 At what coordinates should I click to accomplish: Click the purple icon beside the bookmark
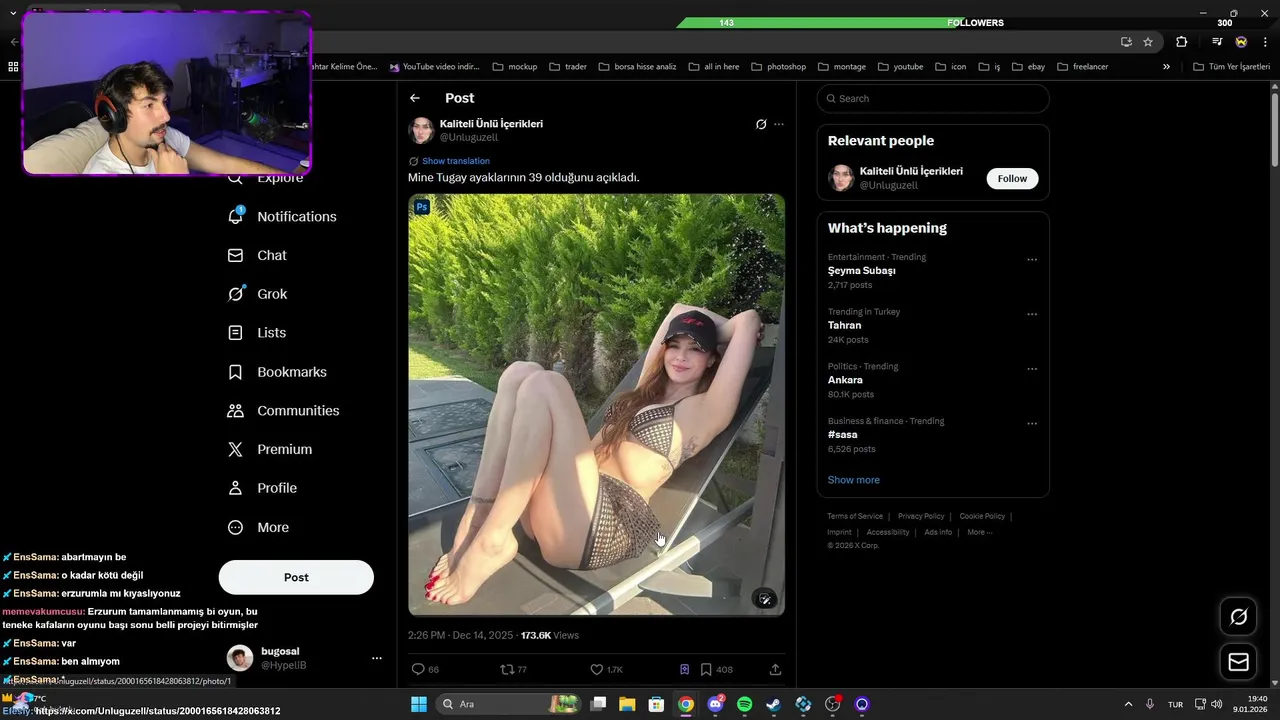pyautogui.click(x=684, y=669)
